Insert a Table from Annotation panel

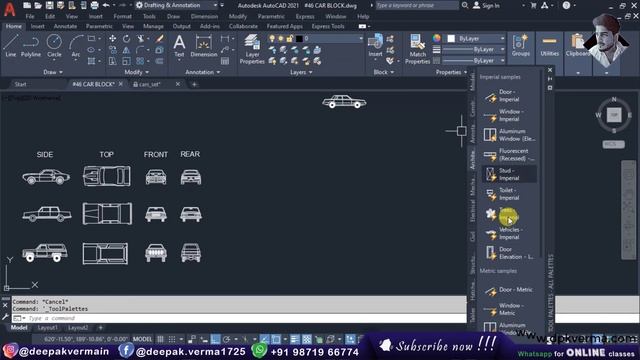[x=225, y=61]
